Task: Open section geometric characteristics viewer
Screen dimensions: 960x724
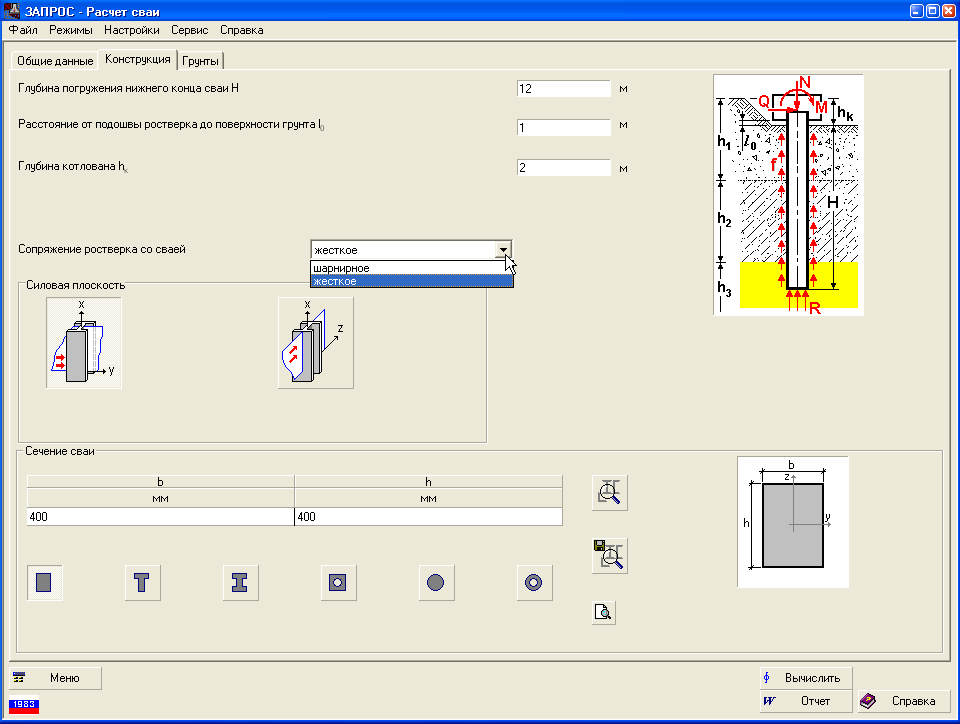Action: [x=609, y=493]
